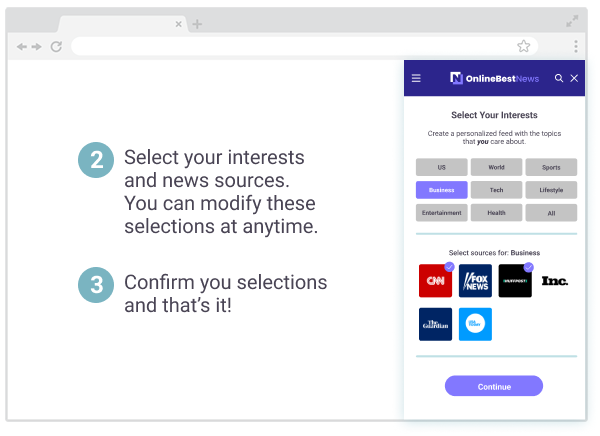Close the OnlineBestNews panel

coord(574,78)
